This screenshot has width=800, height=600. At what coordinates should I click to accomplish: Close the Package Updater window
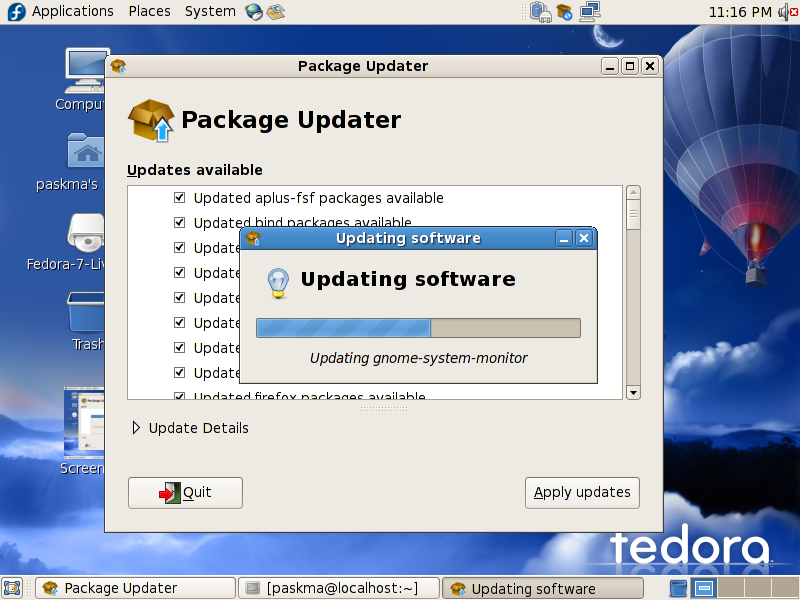click(650, 66)
